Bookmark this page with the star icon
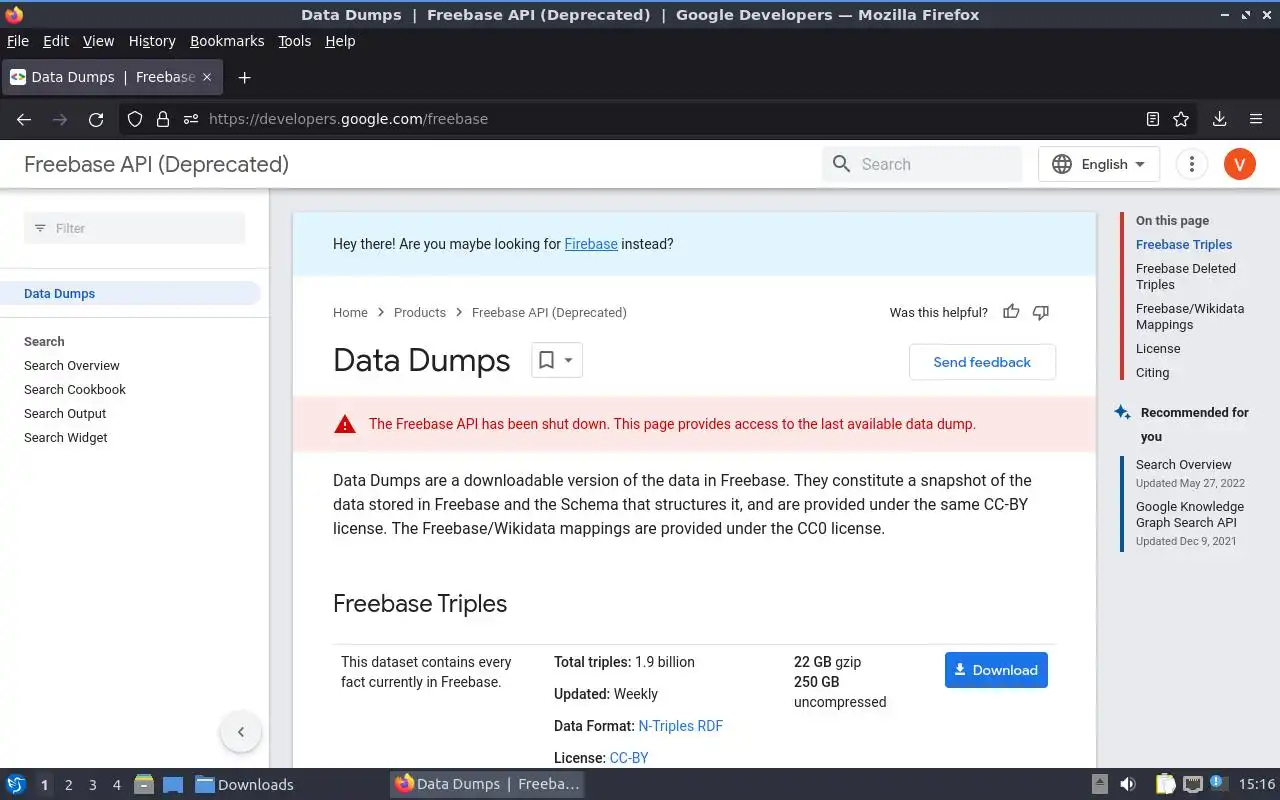The width and height of the screenshot is (1280, 800). coord(1181,119)
